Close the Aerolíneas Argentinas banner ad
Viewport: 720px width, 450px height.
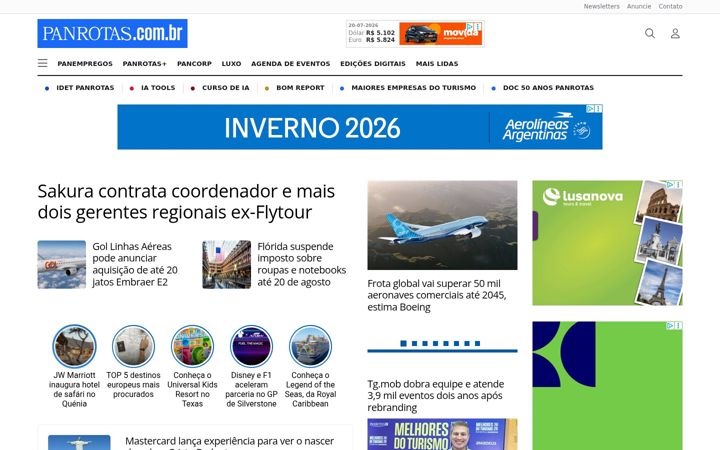point(599,108)
